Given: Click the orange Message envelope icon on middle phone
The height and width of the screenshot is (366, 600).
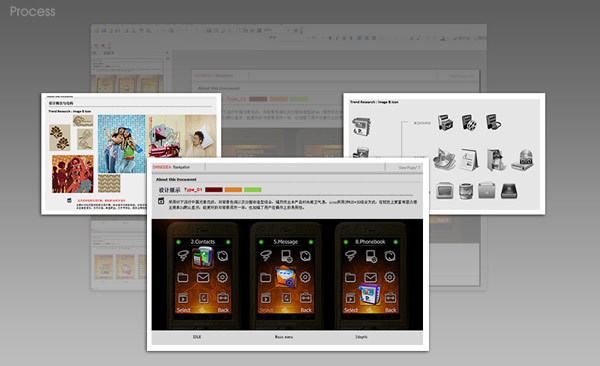Looking at the screenshot, I should 285,277.
